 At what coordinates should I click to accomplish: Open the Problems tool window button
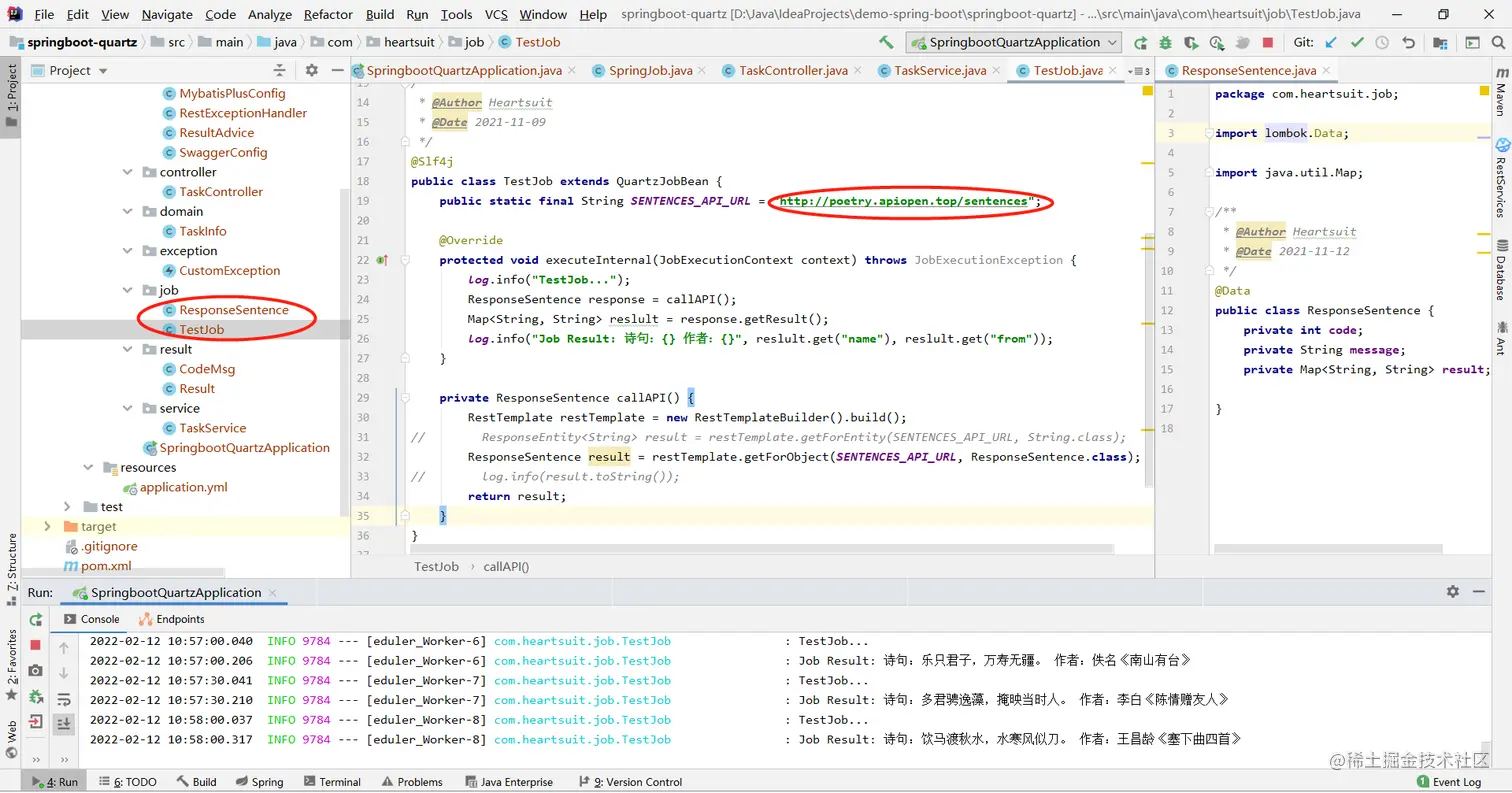coord(411,782)
